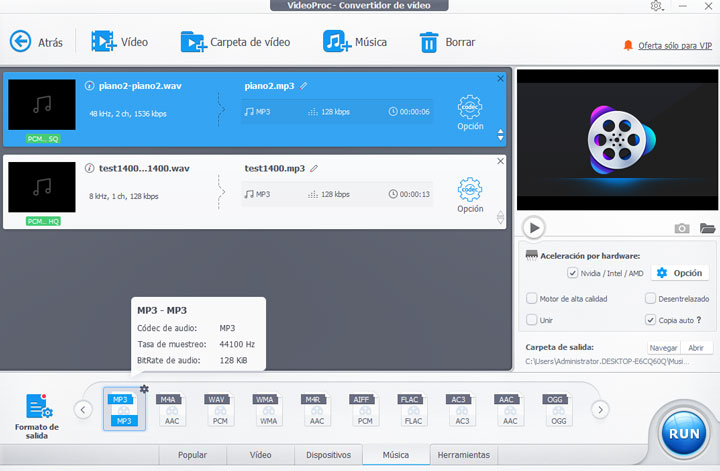Click the test1400.mp3 output name
720x471 pixels.
275,168
